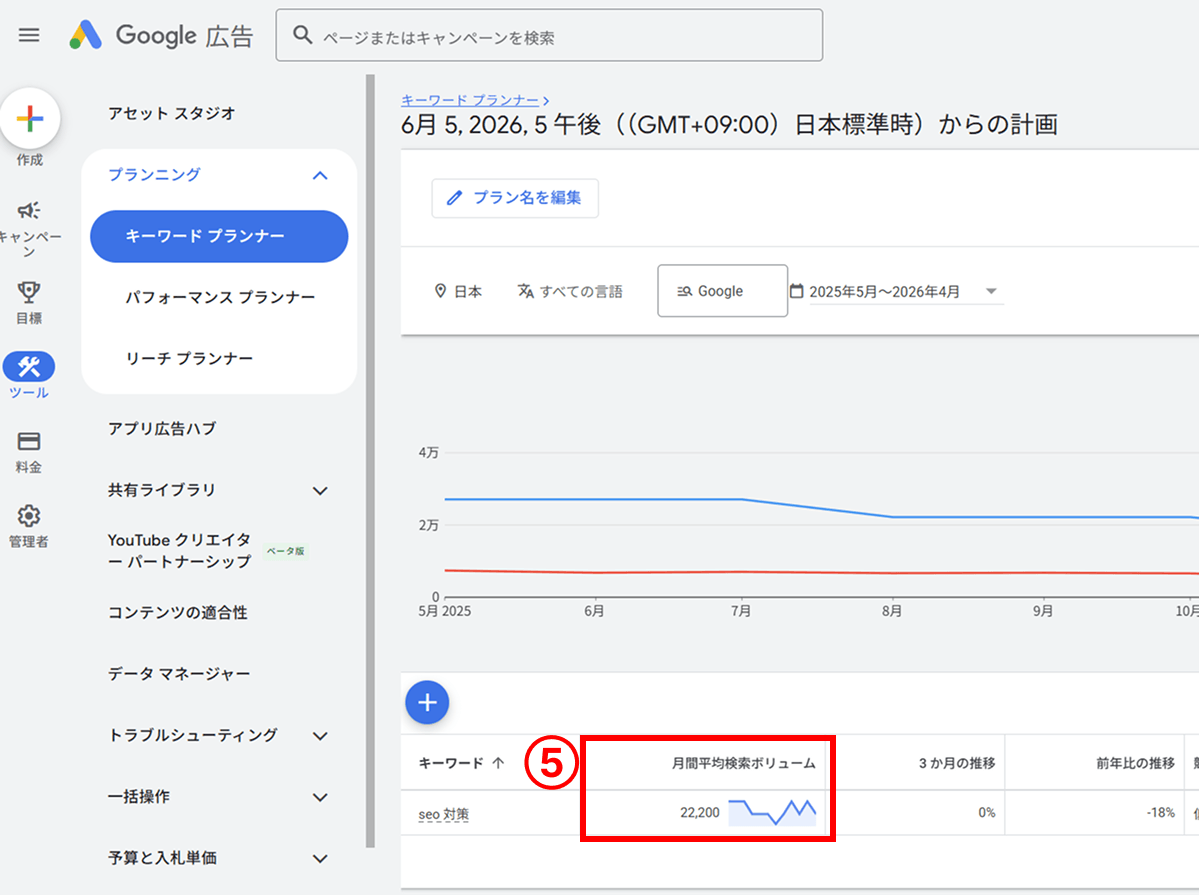Image resolution: width=1199 pixels, height=895 pixels.
Task: Click the date range dropdown arrow
Action: coord(991,291)
